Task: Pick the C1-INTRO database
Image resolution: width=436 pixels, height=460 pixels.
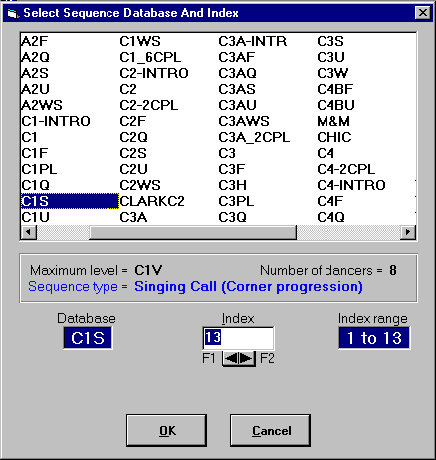Action: (x=56, y=121)
